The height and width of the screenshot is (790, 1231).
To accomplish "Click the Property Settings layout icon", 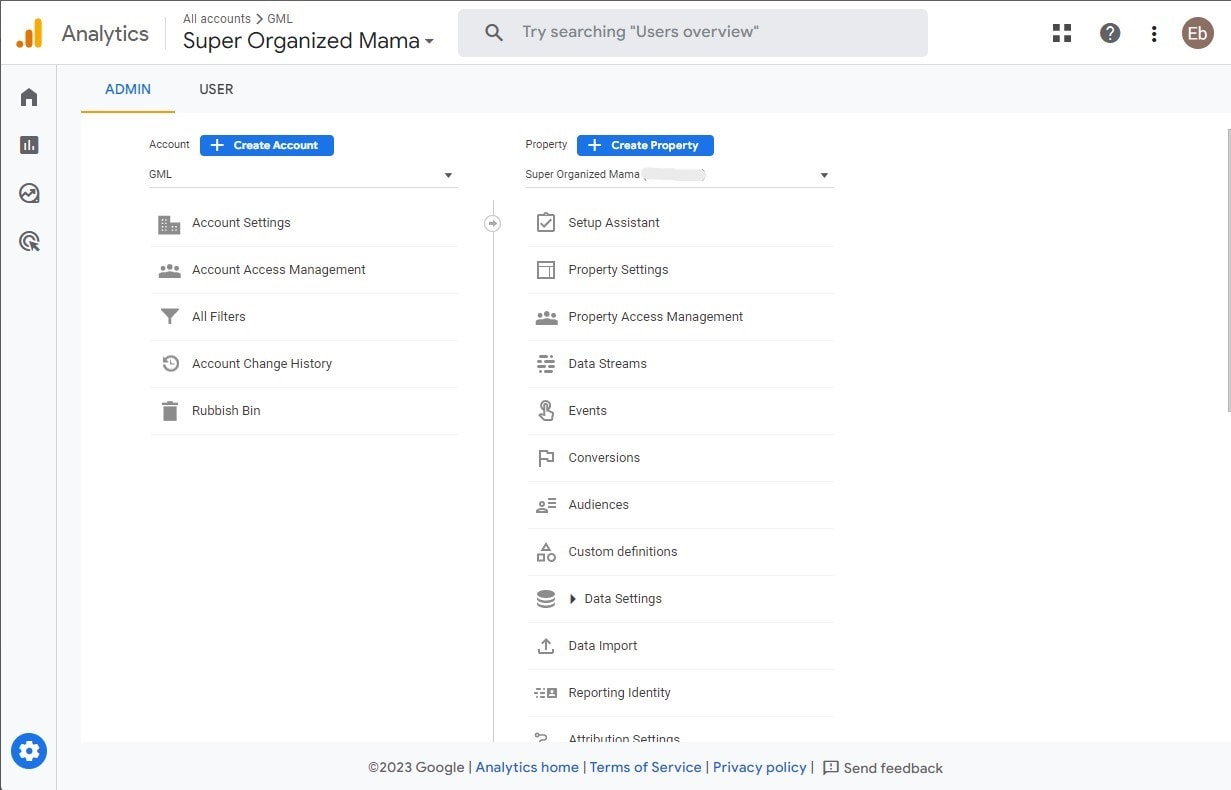I will pyautogui.click(x=546, y=270).
